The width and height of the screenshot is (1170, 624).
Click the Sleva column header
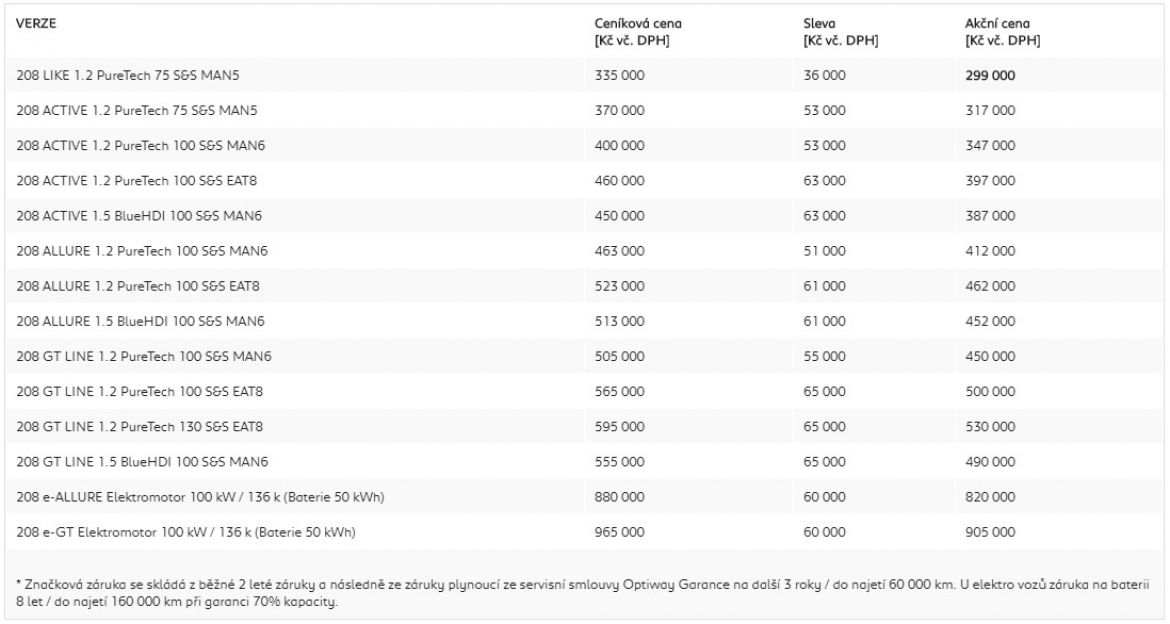pyautogui.click(x=840, y=32)
